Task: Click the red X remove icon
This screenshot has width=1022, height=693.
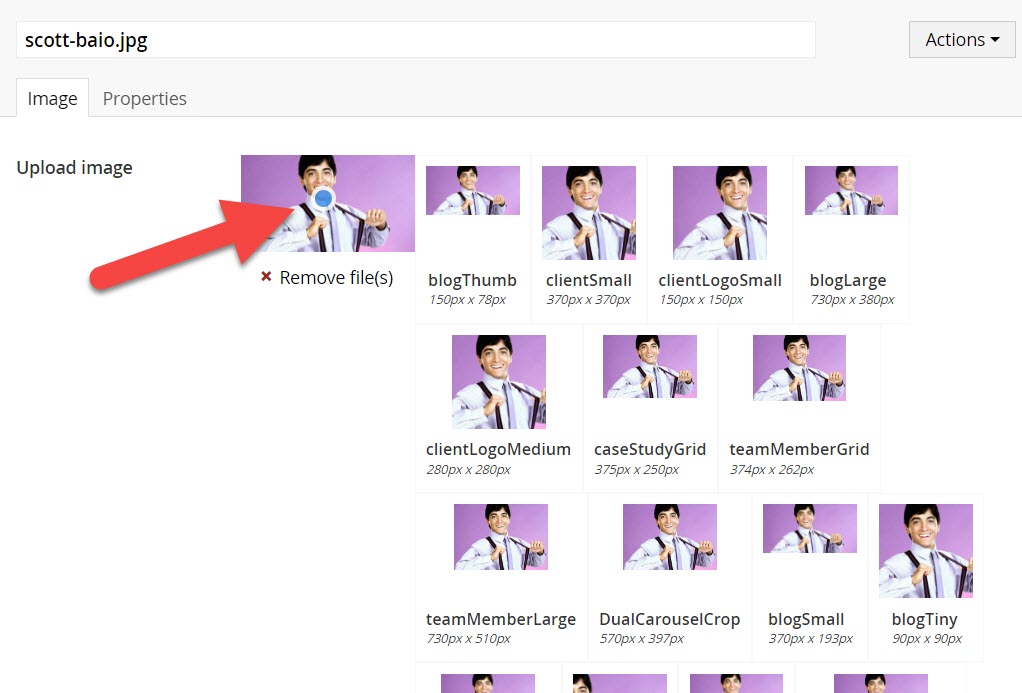Action: point(266,277)
